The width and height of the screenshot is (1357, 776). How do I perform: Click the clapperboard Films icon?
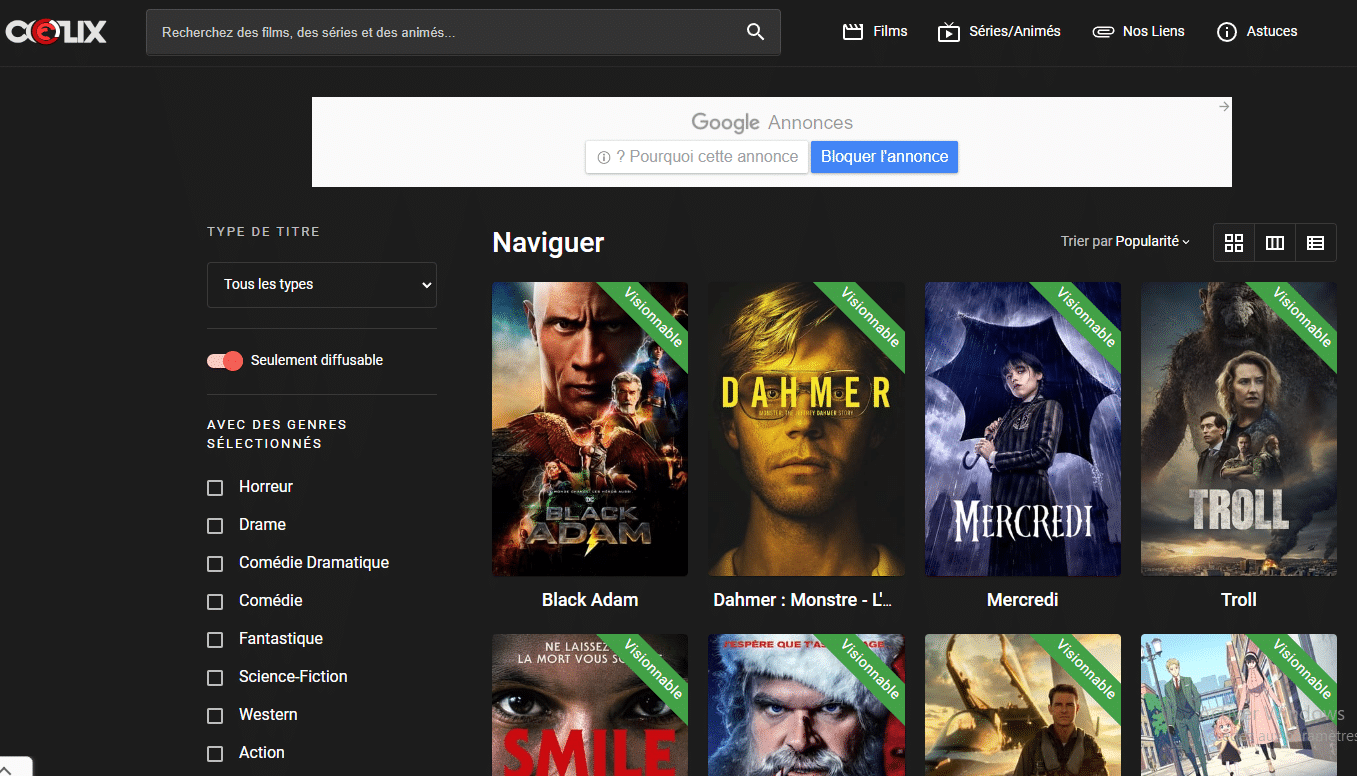pyautogui.click(x=852, y=31)
